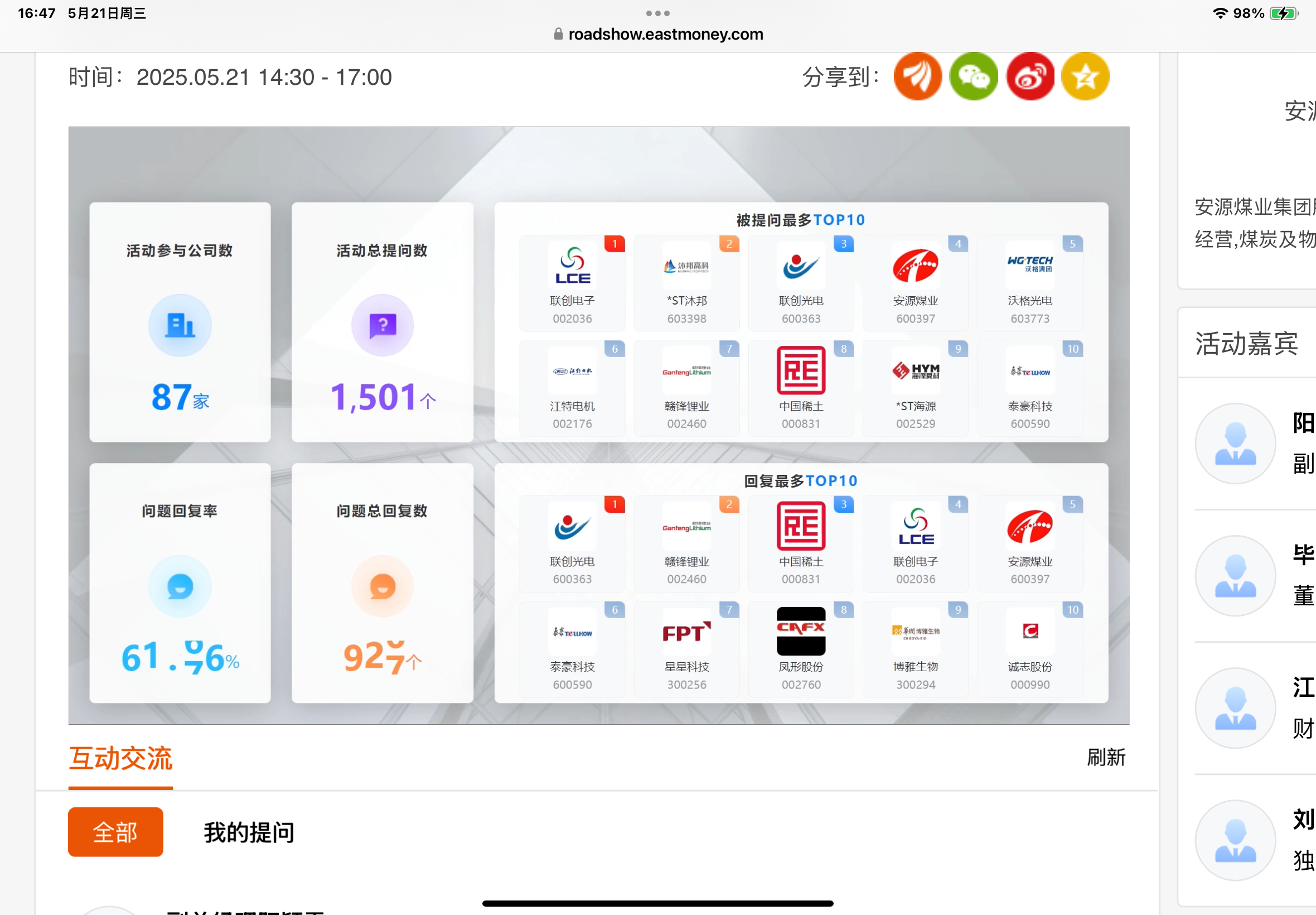
Task: Click the 1,501 total questions figure
Action: tap(382, 397)
